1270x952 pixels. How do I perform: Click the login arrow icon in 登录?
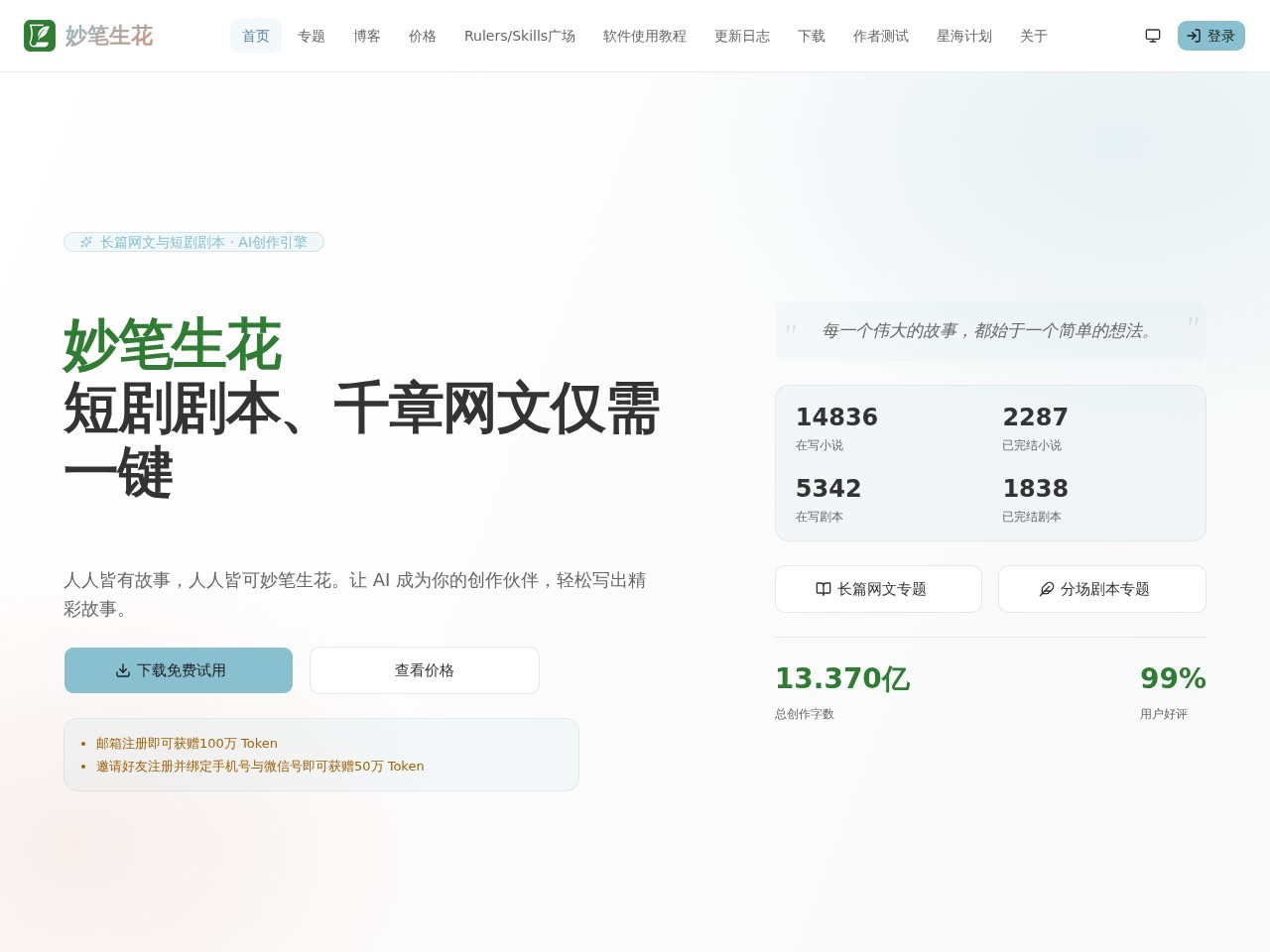point(1194,36)
